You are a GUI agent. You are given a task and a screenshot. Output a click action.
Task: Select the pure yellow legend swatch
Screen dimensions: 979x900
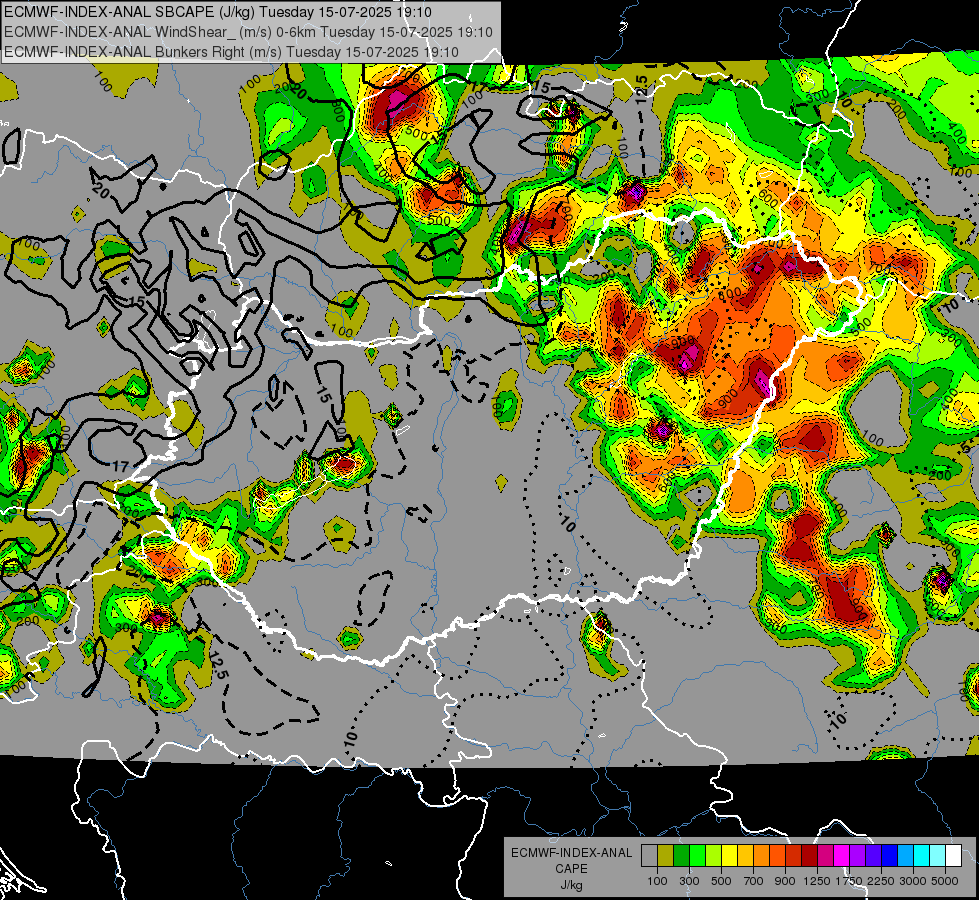click(729, 856)
